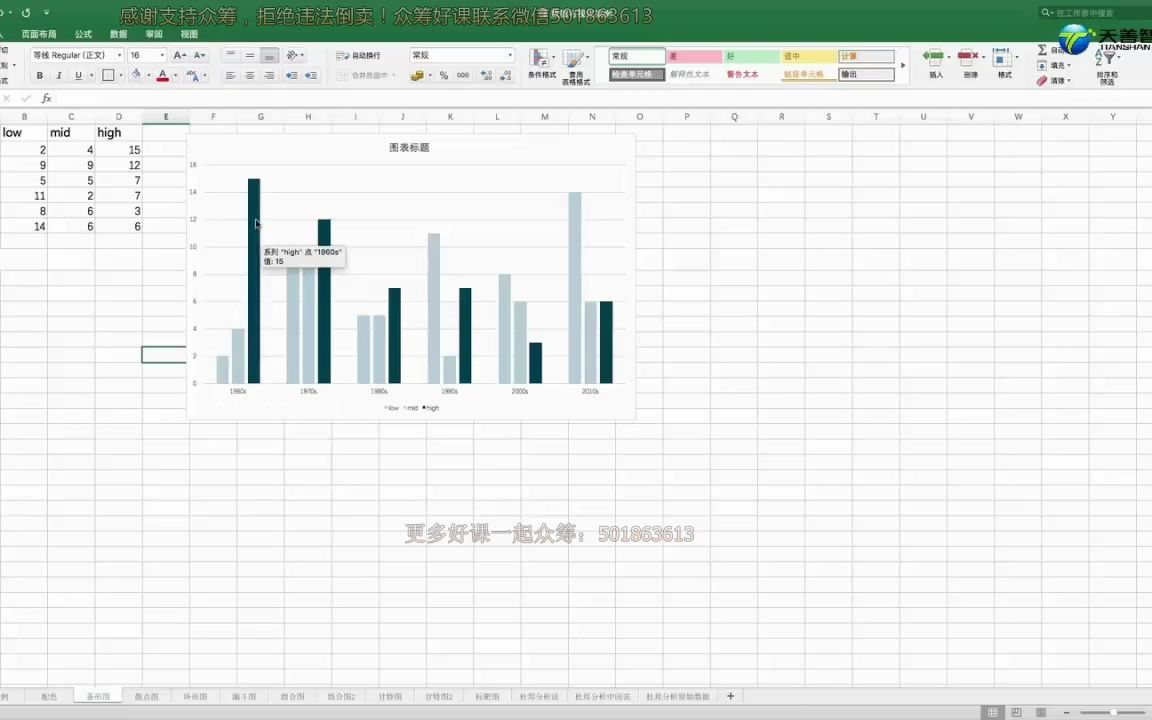Apply the 警告文本 cell style
Viewport: 1152px width, 720px height.
point(743,74)
